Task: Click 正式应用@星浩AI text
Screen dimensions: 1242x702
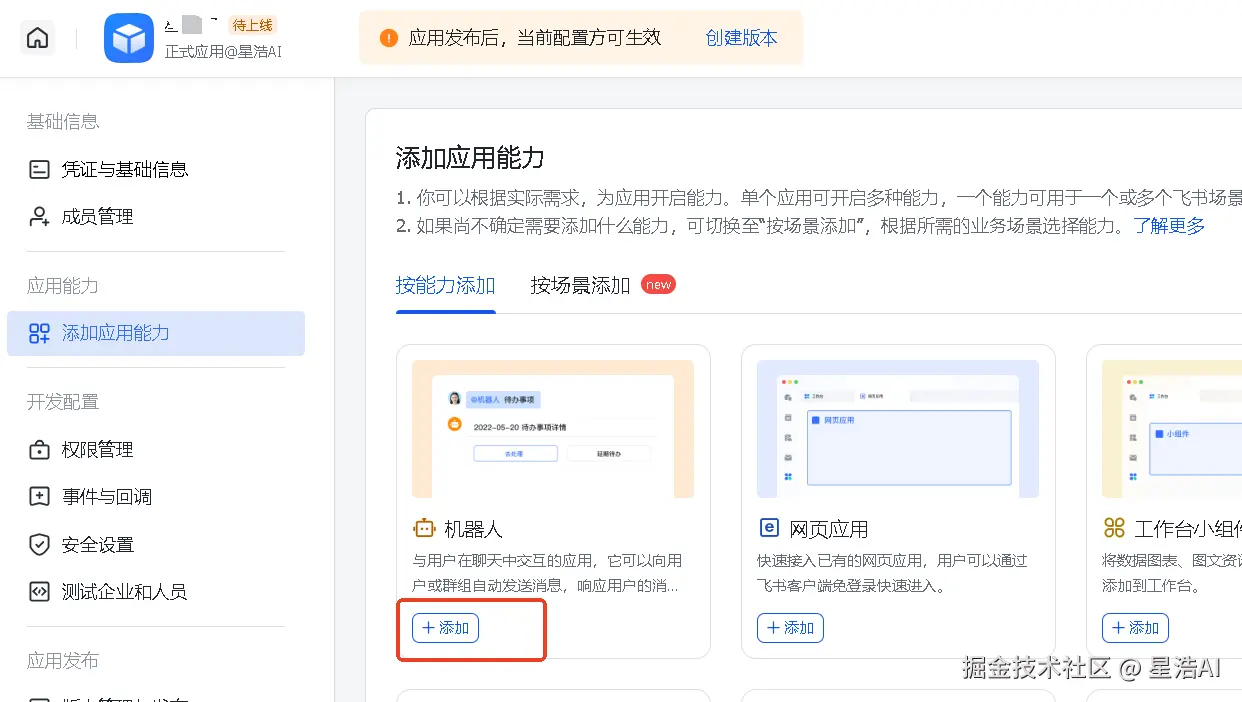Action: tap(223, 51)
